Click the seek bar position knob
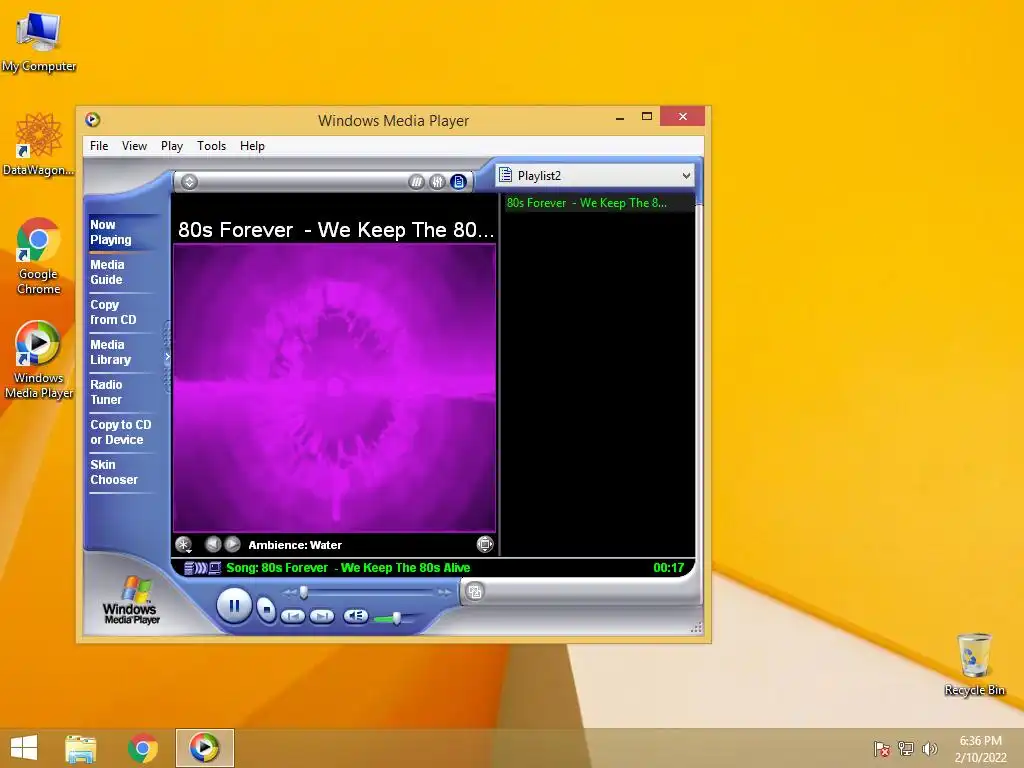1024x768 pixels. 304,592
